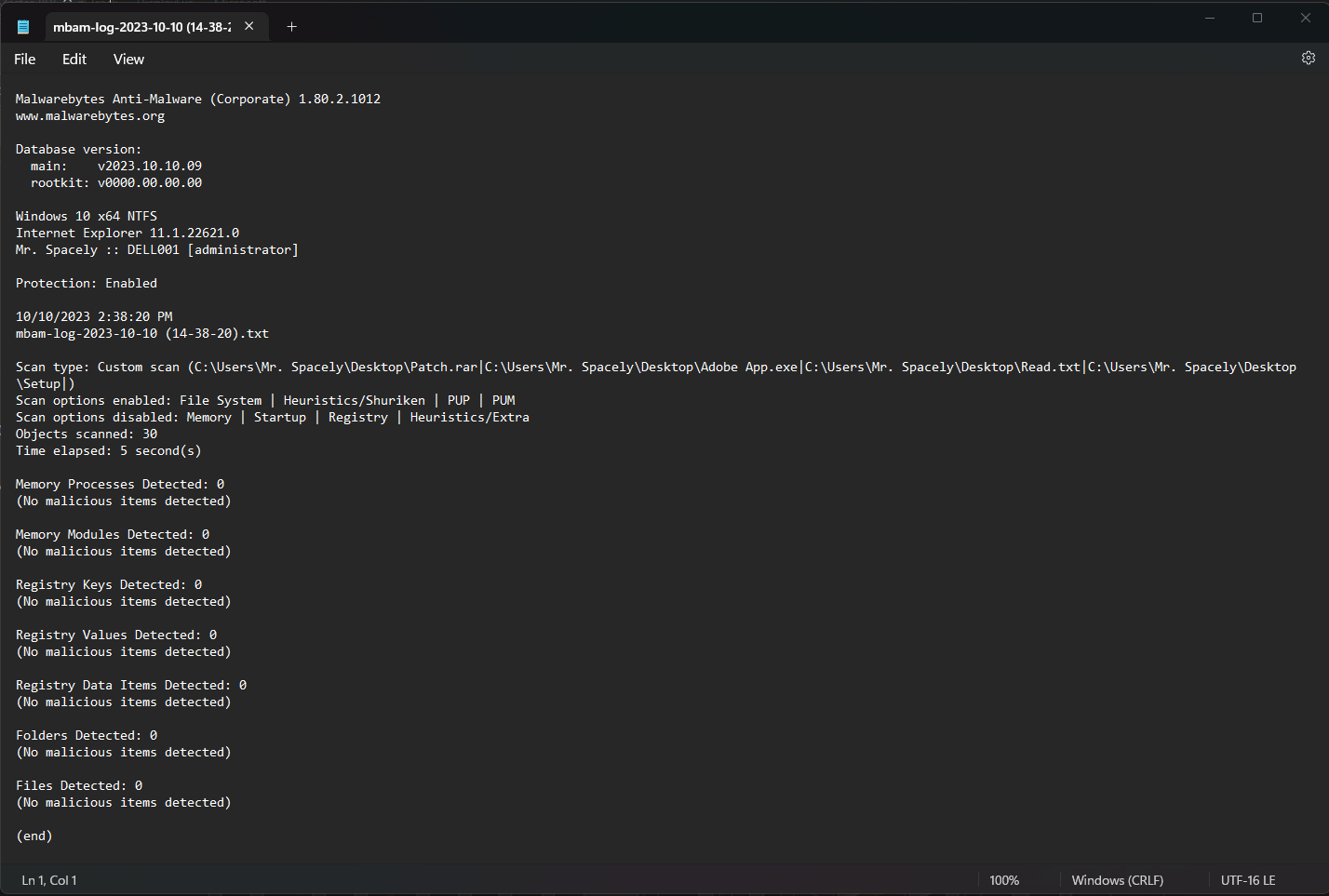The height and width of the screenshot is (896, 1329).
Task: Click 'Registry Keys Detected: 0' line
Action: [109, 584]
